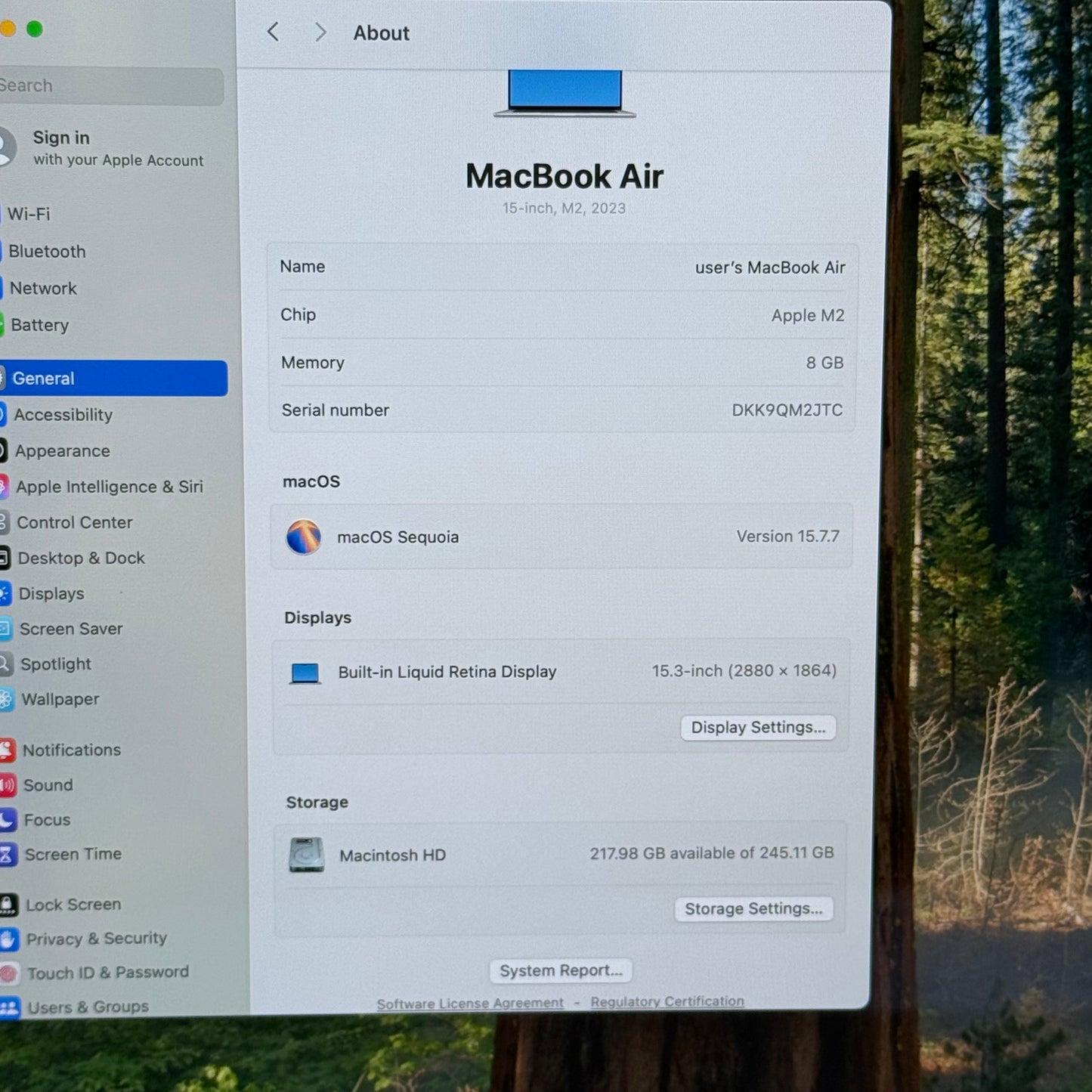
Task: Click the "About" title in toolbar
Action: (x=382, y=33)
